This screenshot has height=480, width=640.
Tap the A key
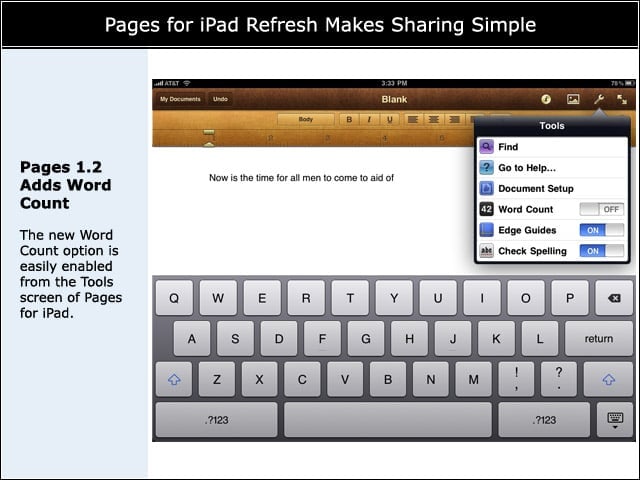coord(191,338)
